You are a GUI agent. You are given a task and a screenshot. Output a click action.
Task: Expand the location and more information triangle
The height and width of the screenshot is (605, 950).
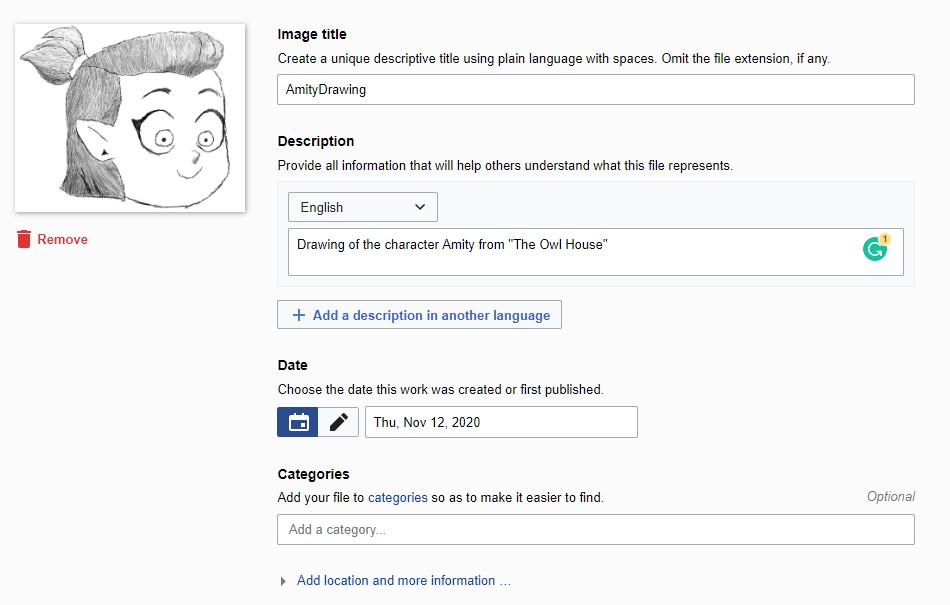click(x=283, y=581)
